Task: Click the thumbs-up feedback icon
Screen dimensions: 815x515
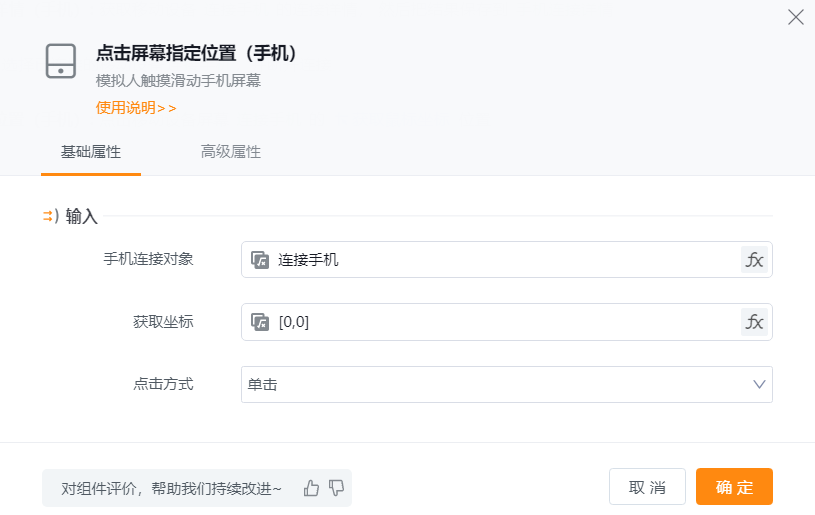Action: 311,488
